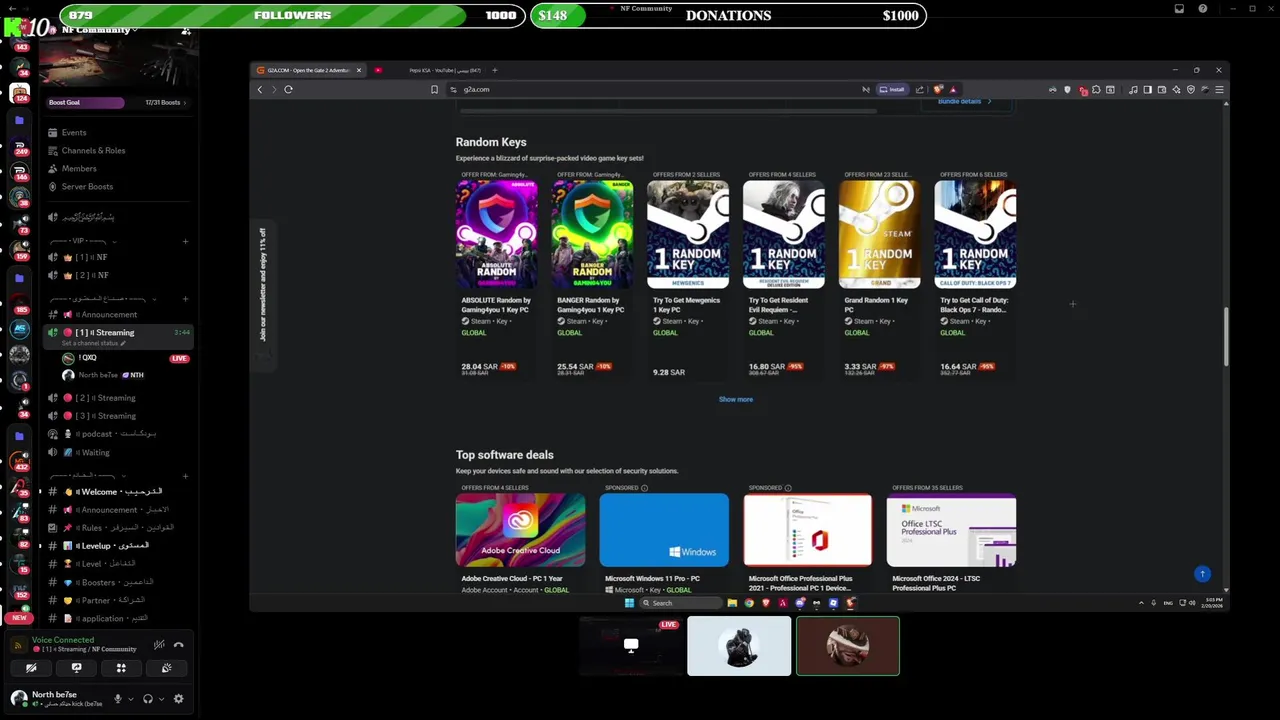Open the Welcome text channel
This screenshot has height=720, width=1280.
[x=118, y=492]
